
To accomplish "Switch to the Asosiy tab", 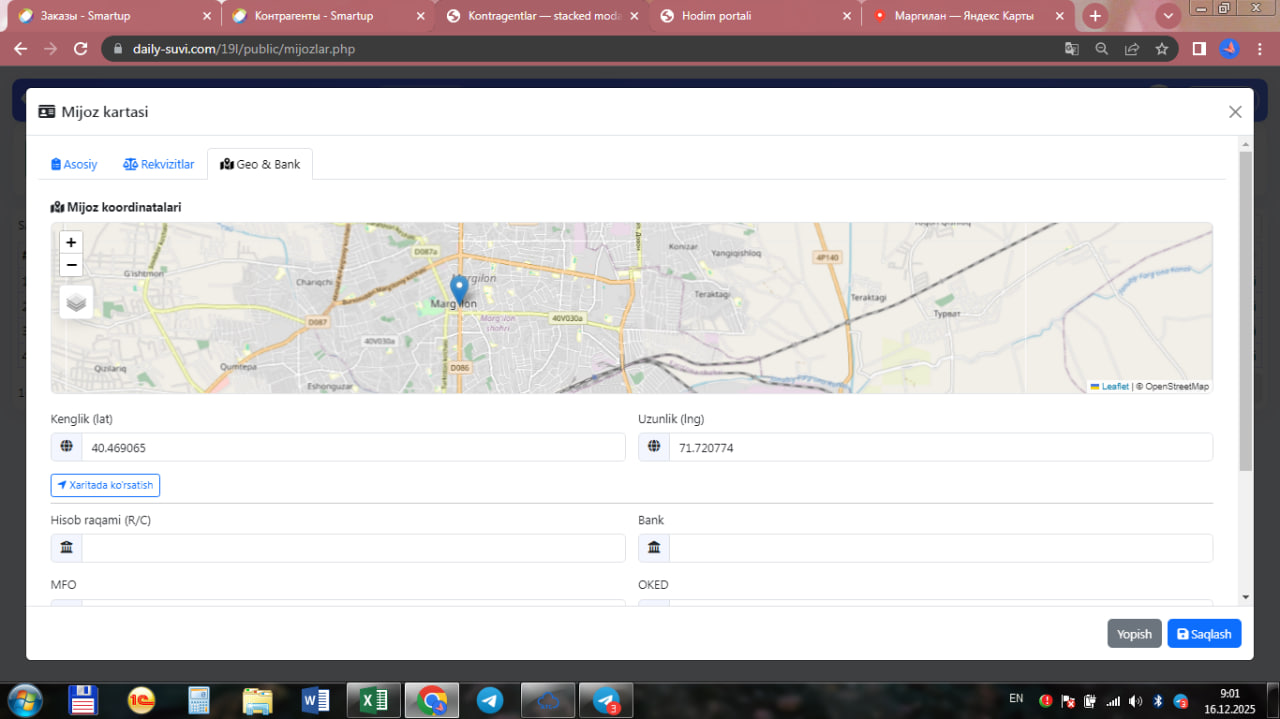I will point(74,164).
